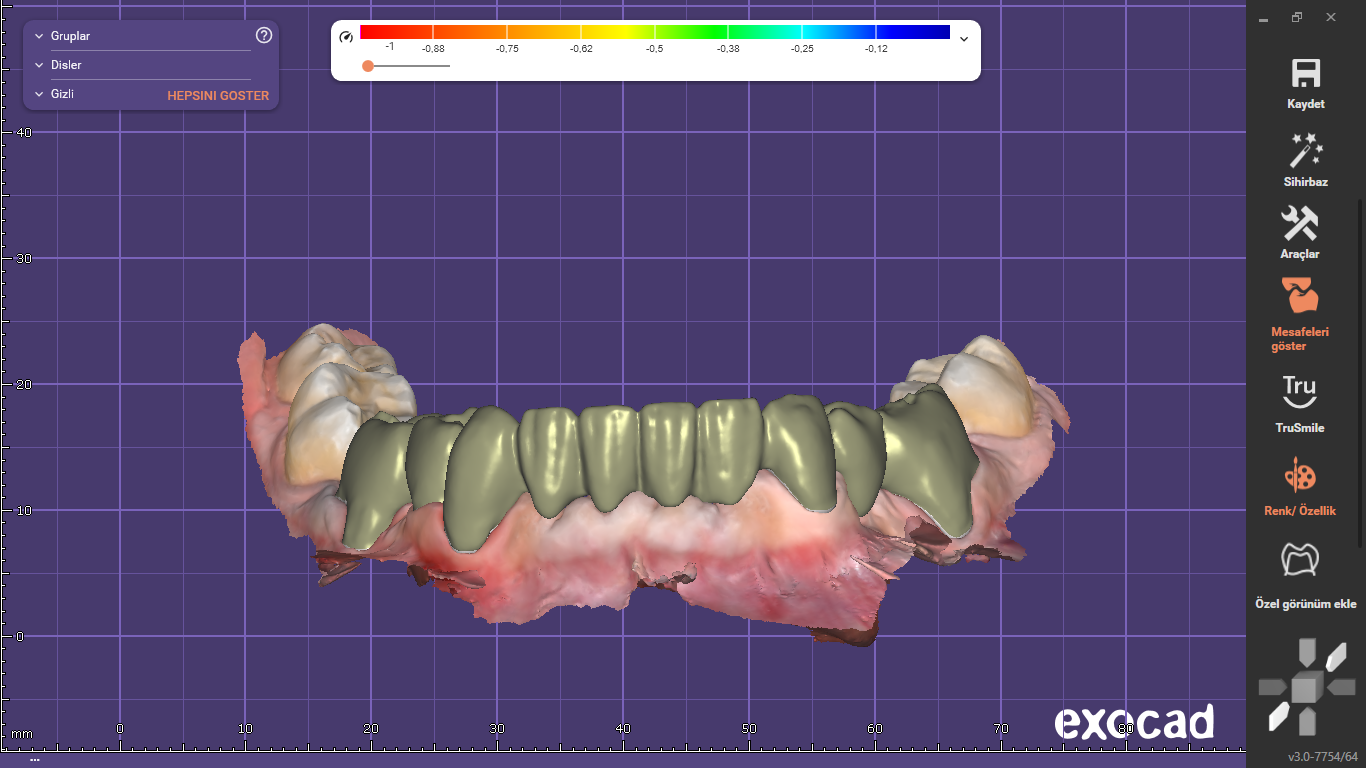Open the Araçlar tools menu
The image size is (1366, 768).
click(1300, 224)
